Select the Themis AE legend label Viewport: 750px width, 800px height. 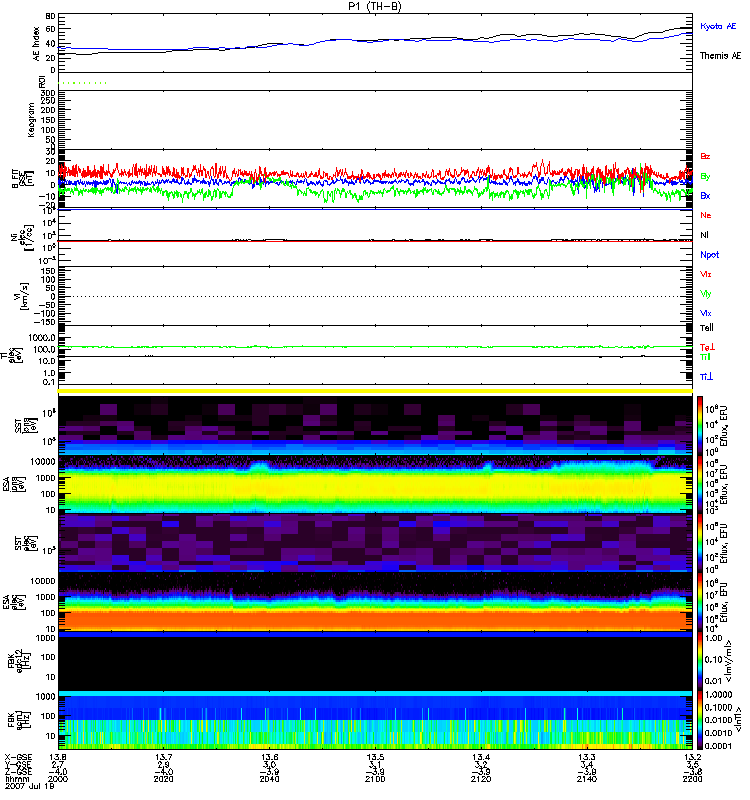pos(720,56)
